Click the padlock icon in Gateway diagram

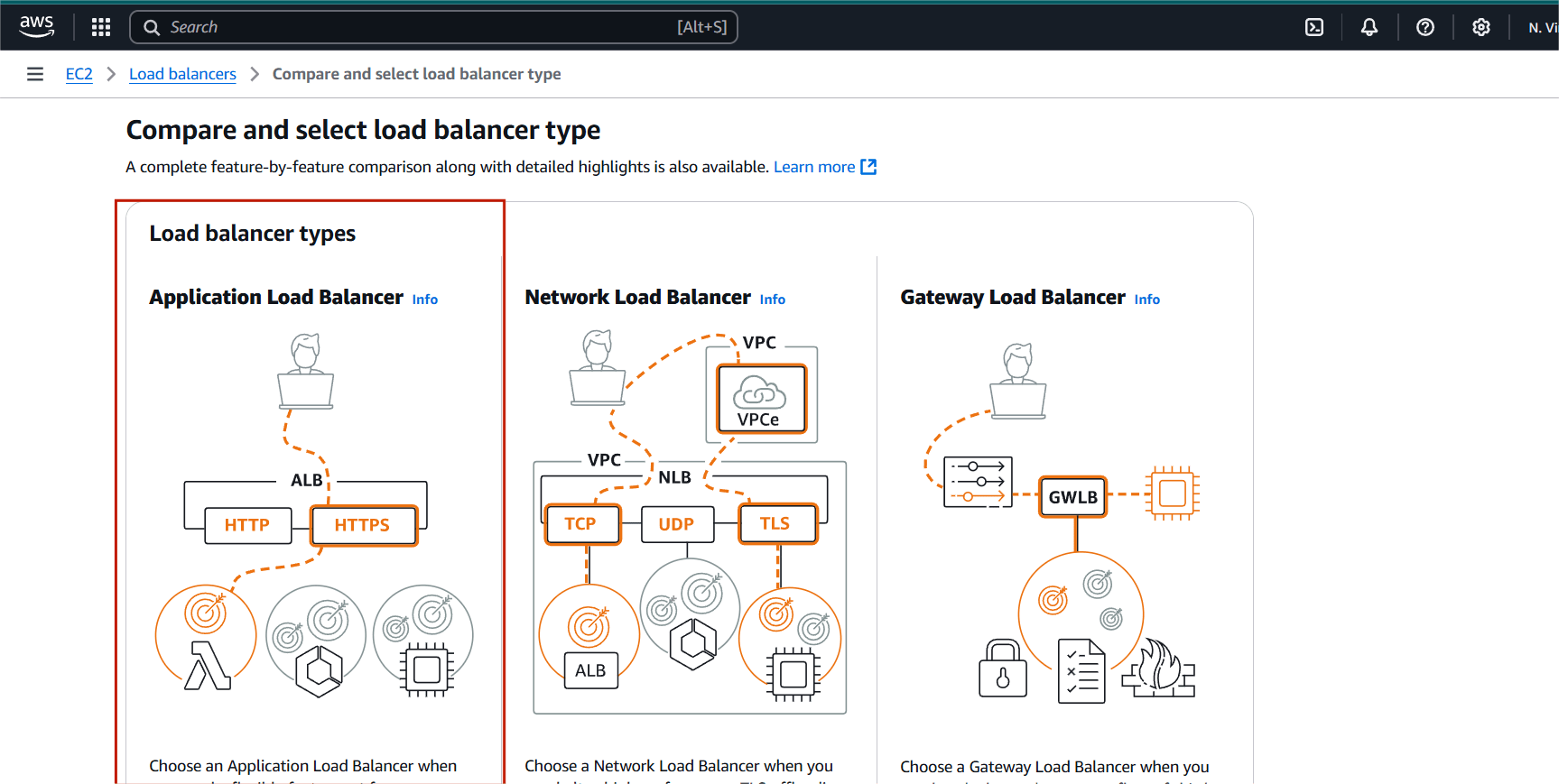(x=1003, y=669)
